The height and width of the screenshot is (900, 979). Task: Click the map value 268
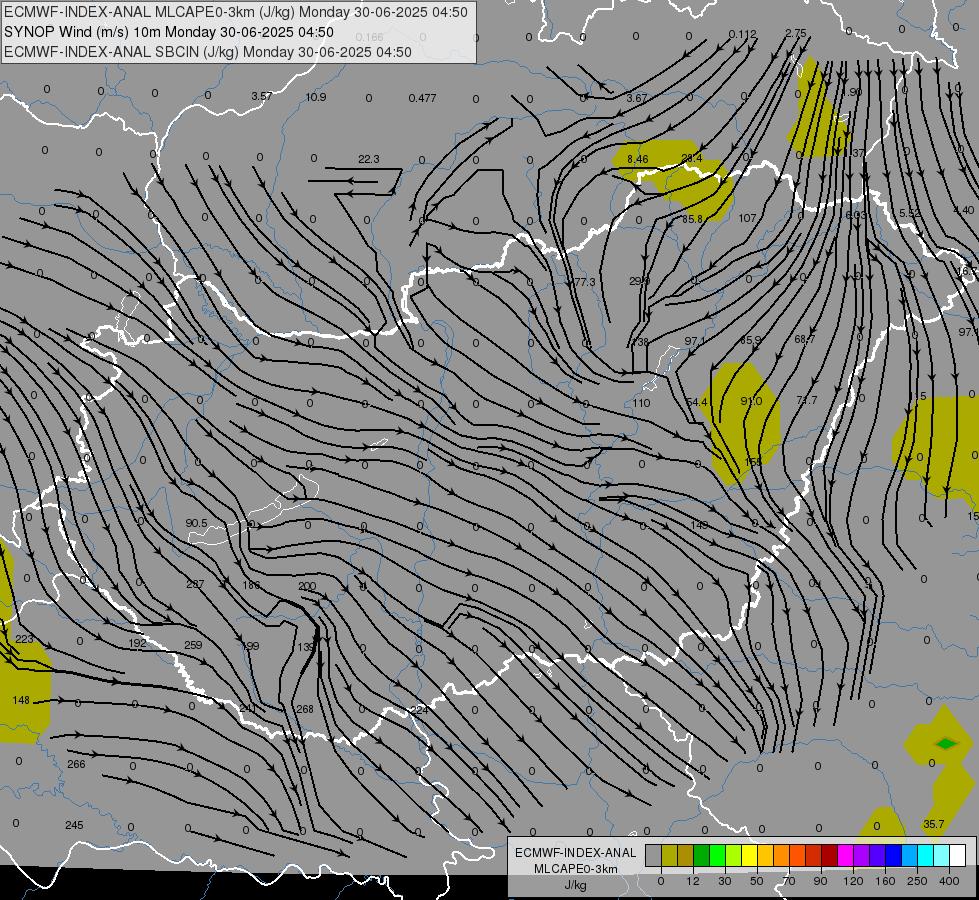coord(305,709)
